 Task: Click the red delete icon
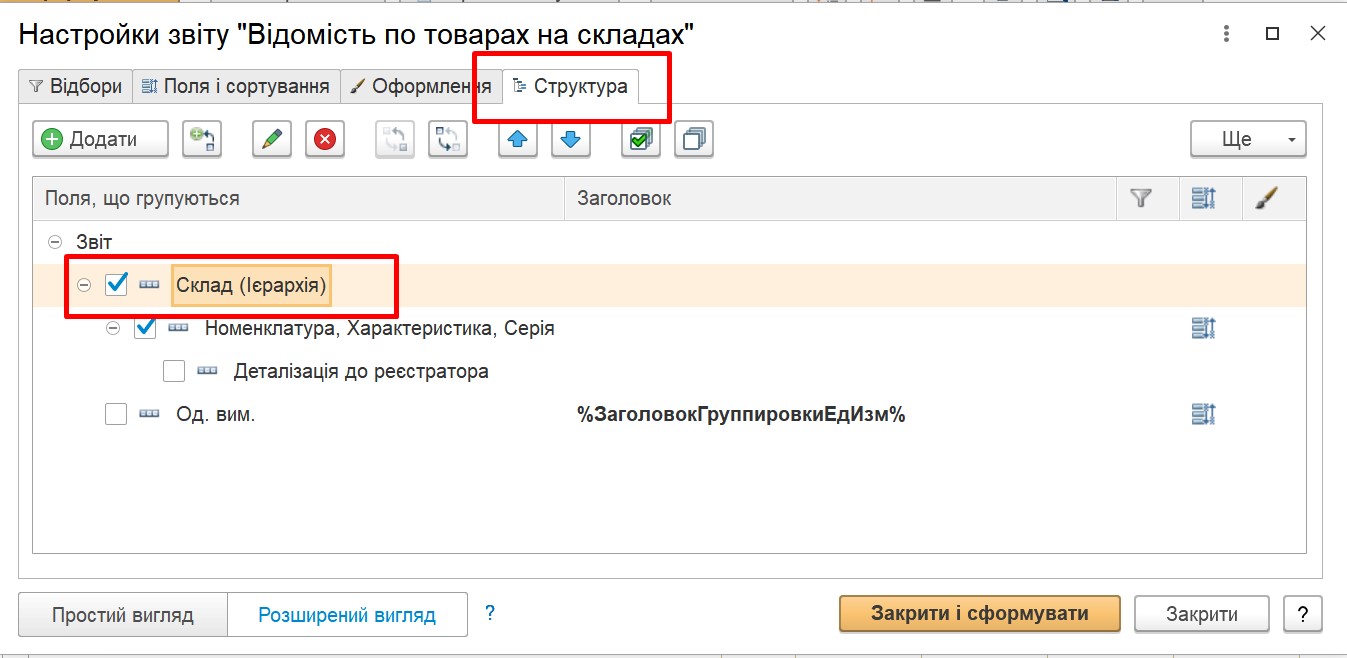[x=325, y=140]
